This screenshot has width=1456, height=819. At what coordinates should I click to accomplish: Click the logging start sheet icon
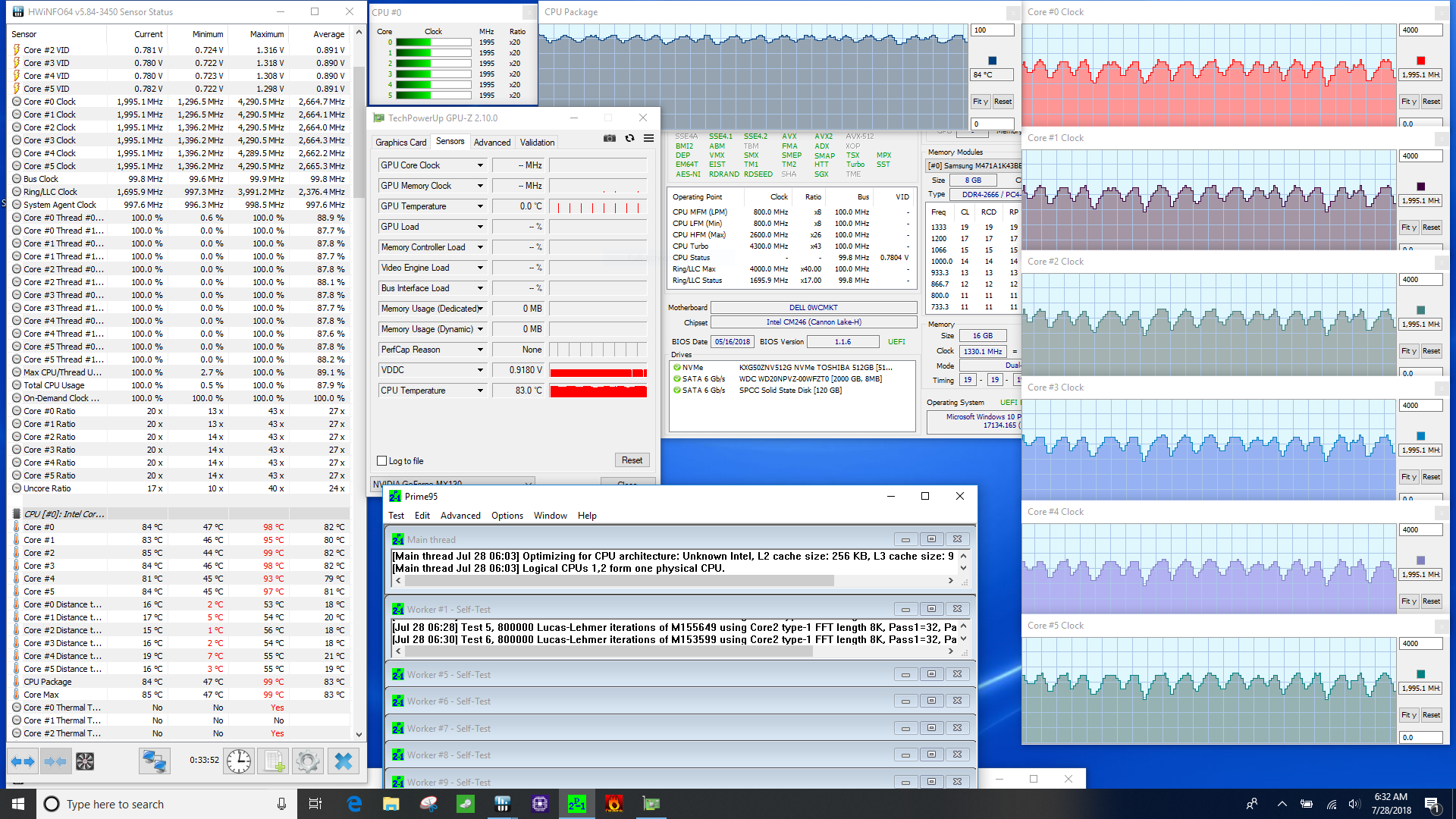[273, 761]
